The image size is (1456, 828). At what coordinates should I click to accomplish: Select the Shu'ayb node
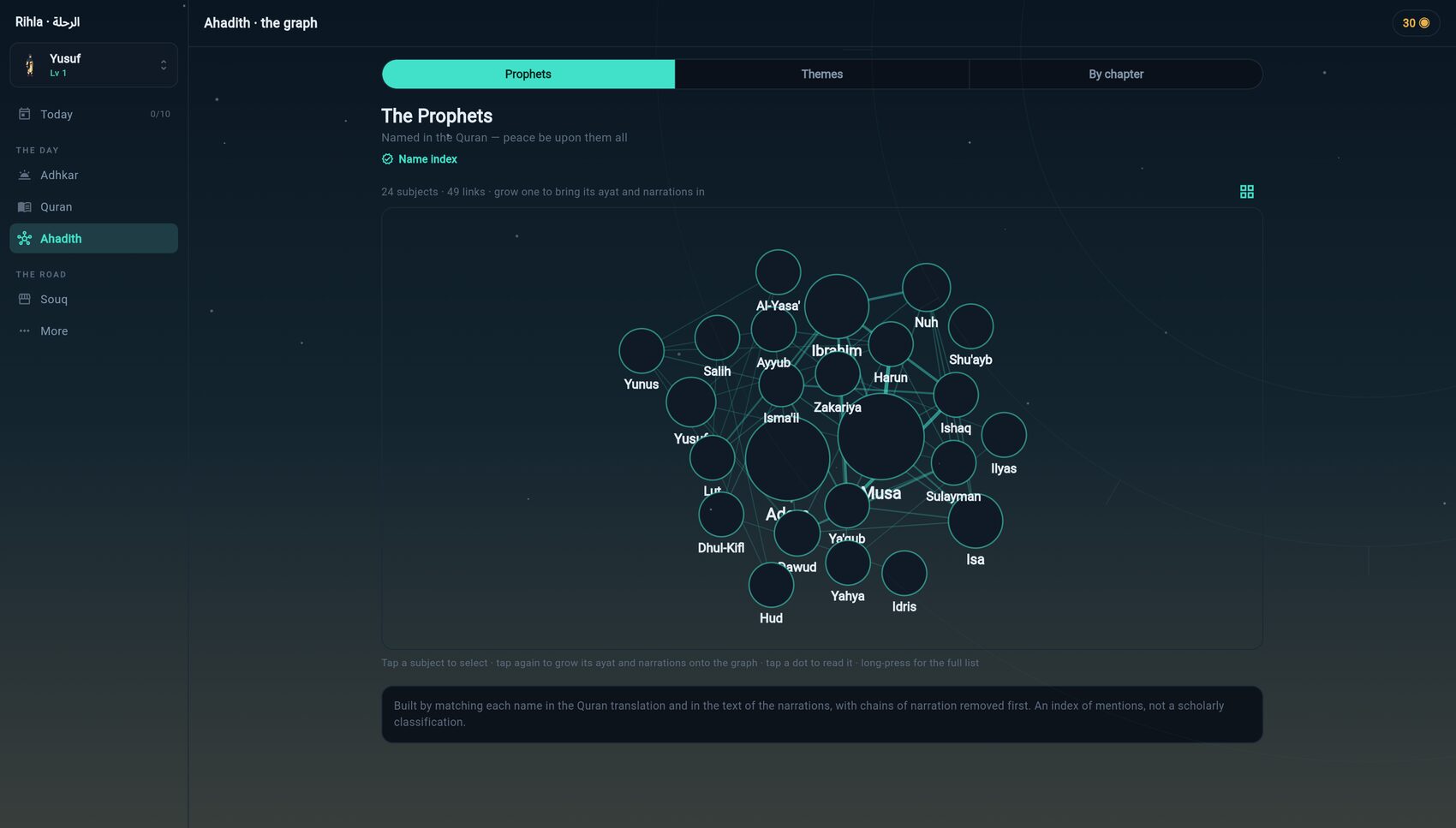(970, 326)
